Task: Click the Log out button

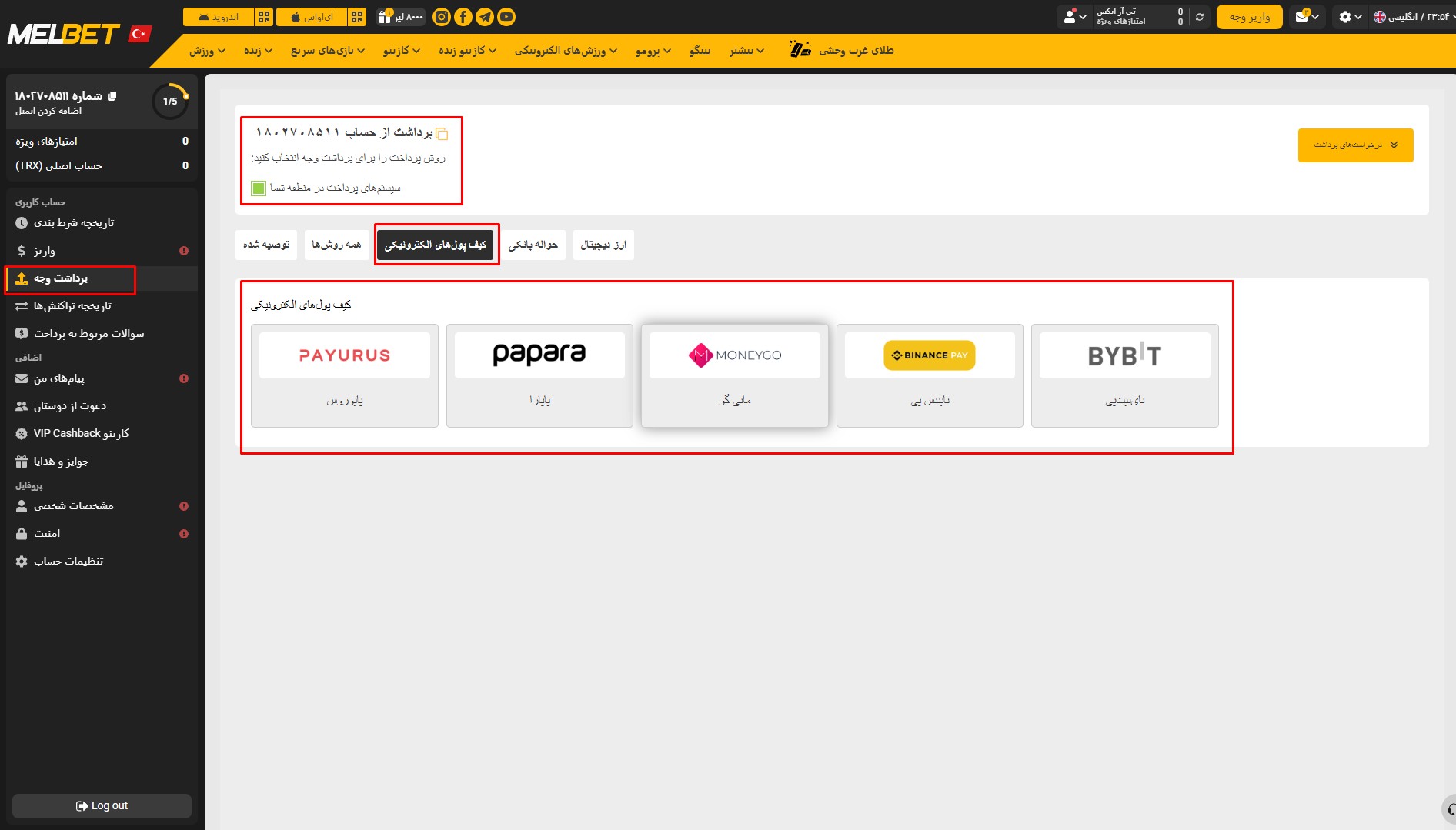Action: [102, 806]
